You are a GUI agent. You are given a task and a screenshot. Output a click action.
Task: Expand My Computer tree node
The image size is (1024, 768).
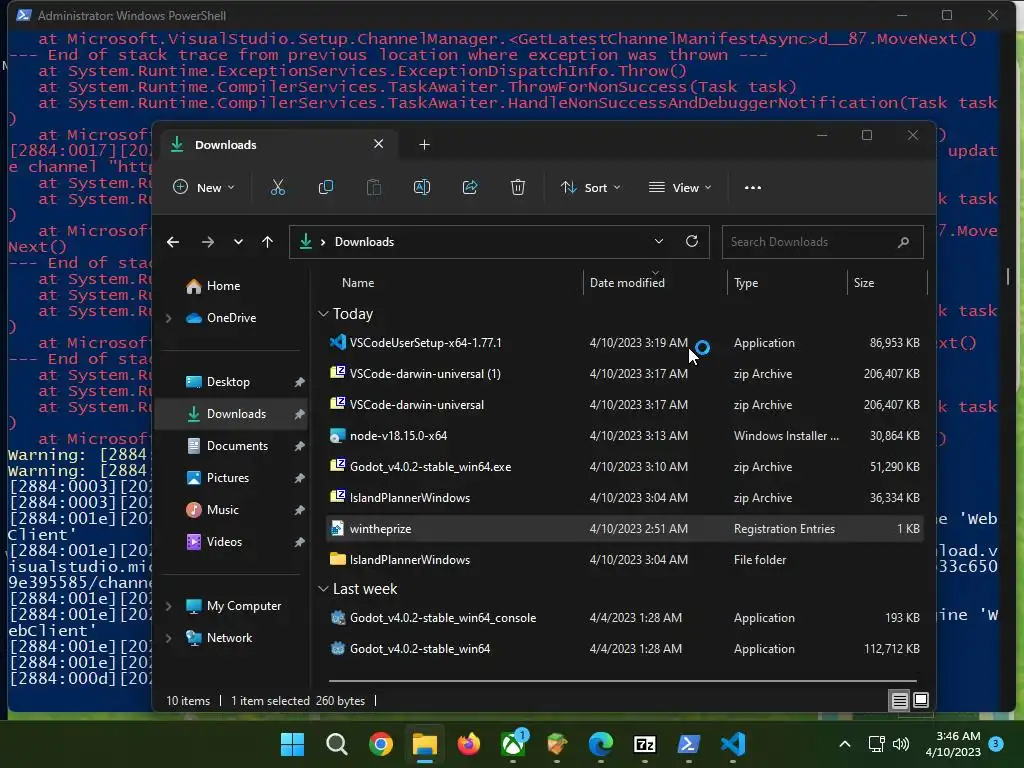tap(168, 606)
